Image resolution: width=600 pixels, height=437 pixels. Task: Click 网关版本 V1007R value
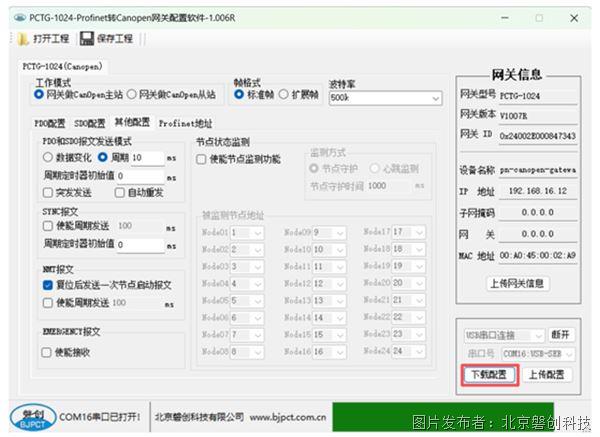[538, 116]
